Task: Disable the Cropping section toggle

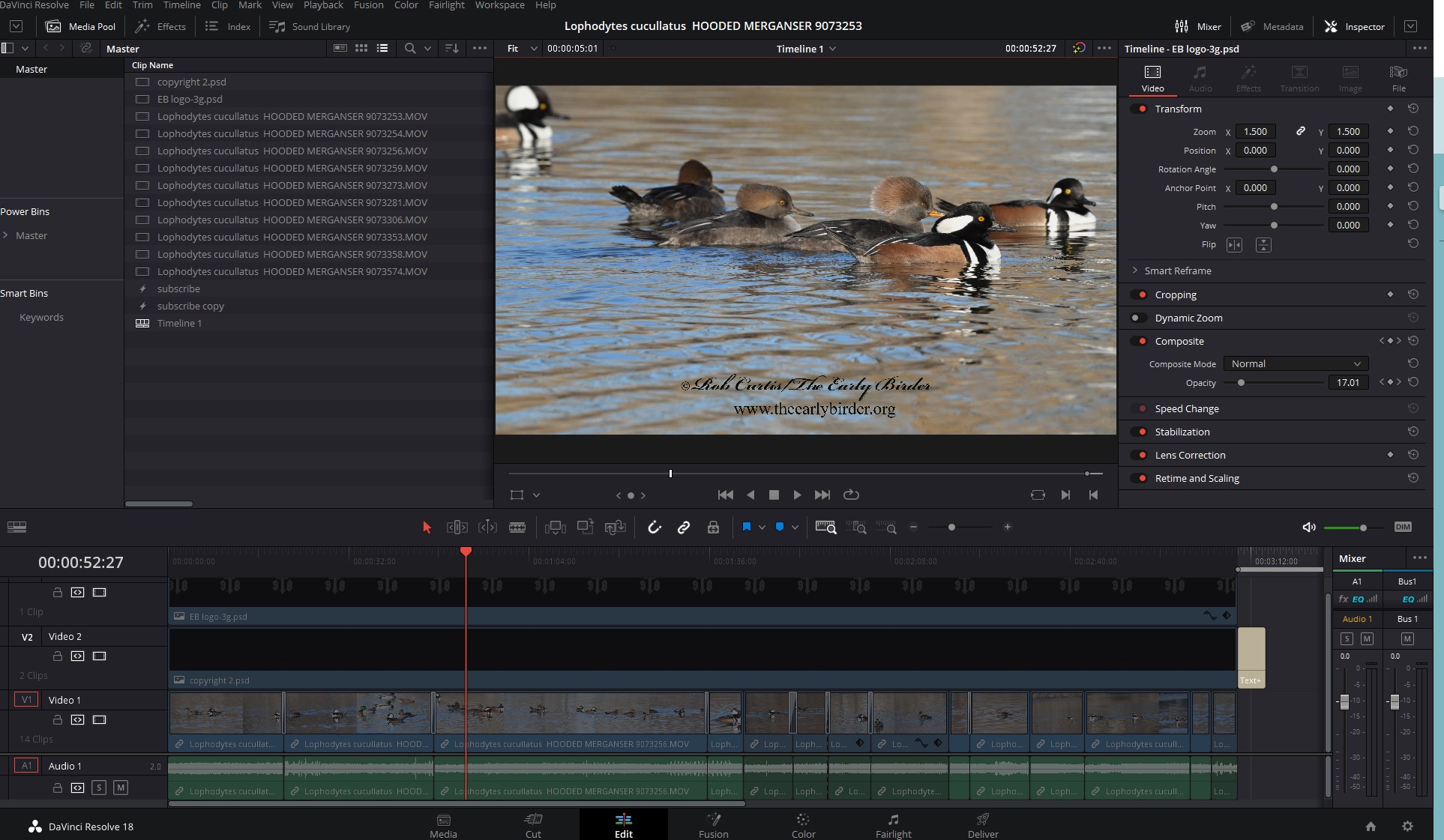Action: click(x=1140, y=294)
